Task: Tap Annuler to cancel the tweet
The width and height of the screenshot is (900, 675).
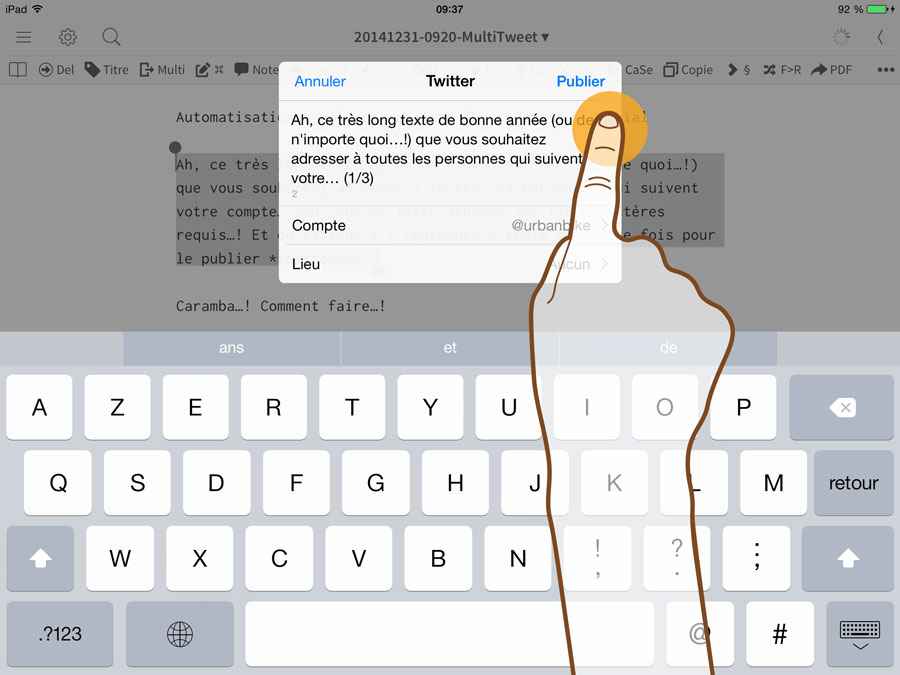Action: point(320,82)
